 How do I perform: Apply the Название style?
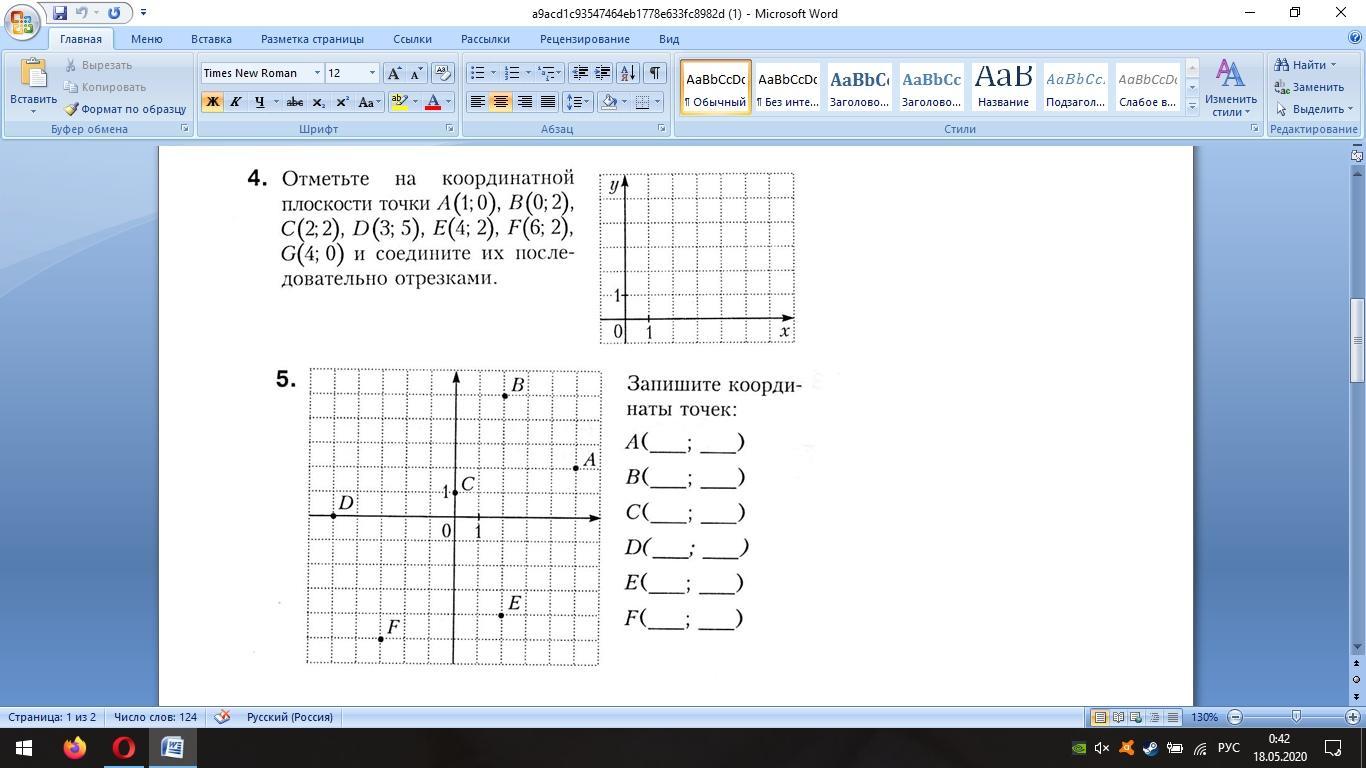pyautogui.click(x=1003, y=87)
